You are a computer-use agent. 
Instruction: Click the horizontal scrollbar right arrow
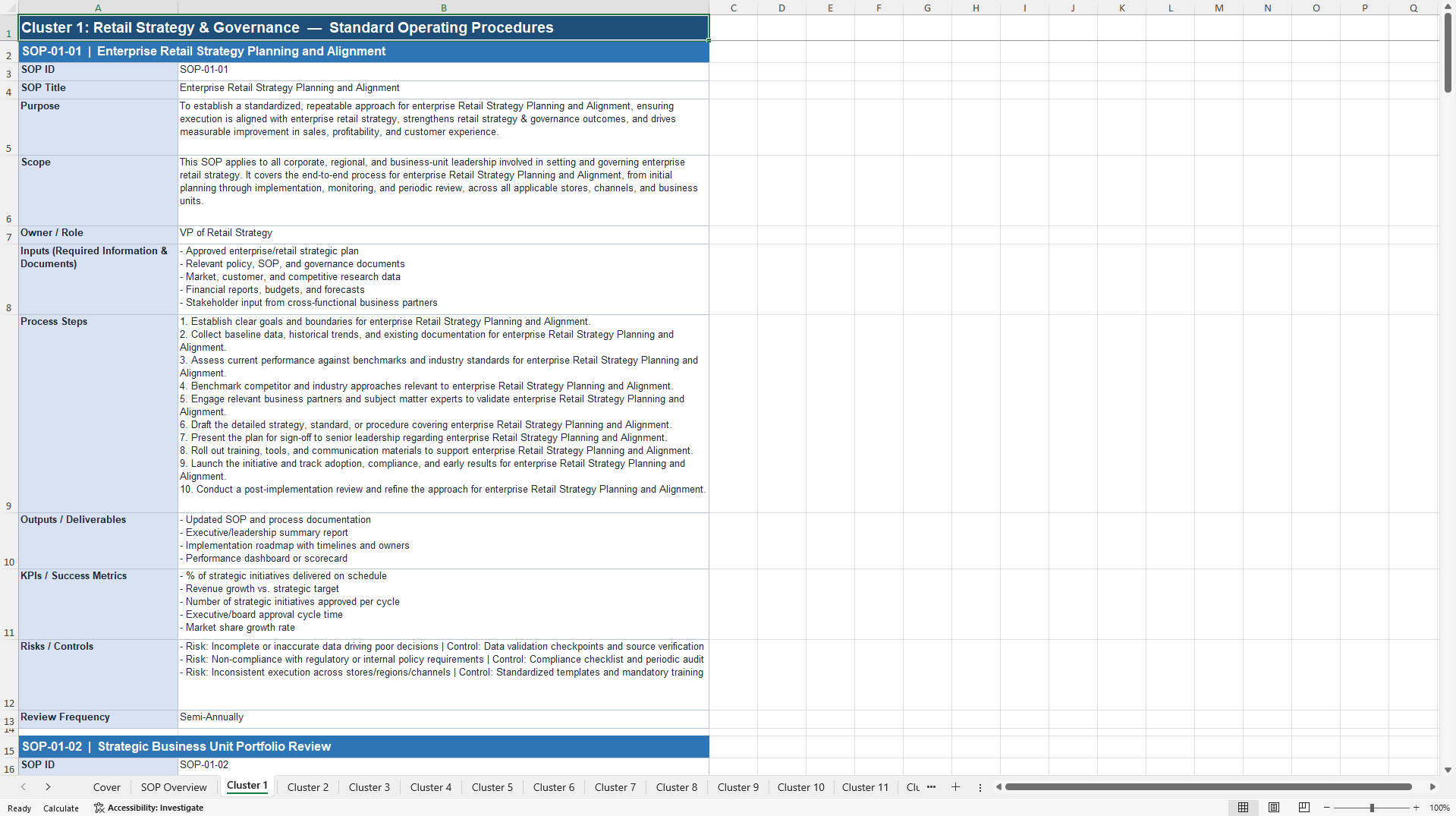tap(1432, 787)
